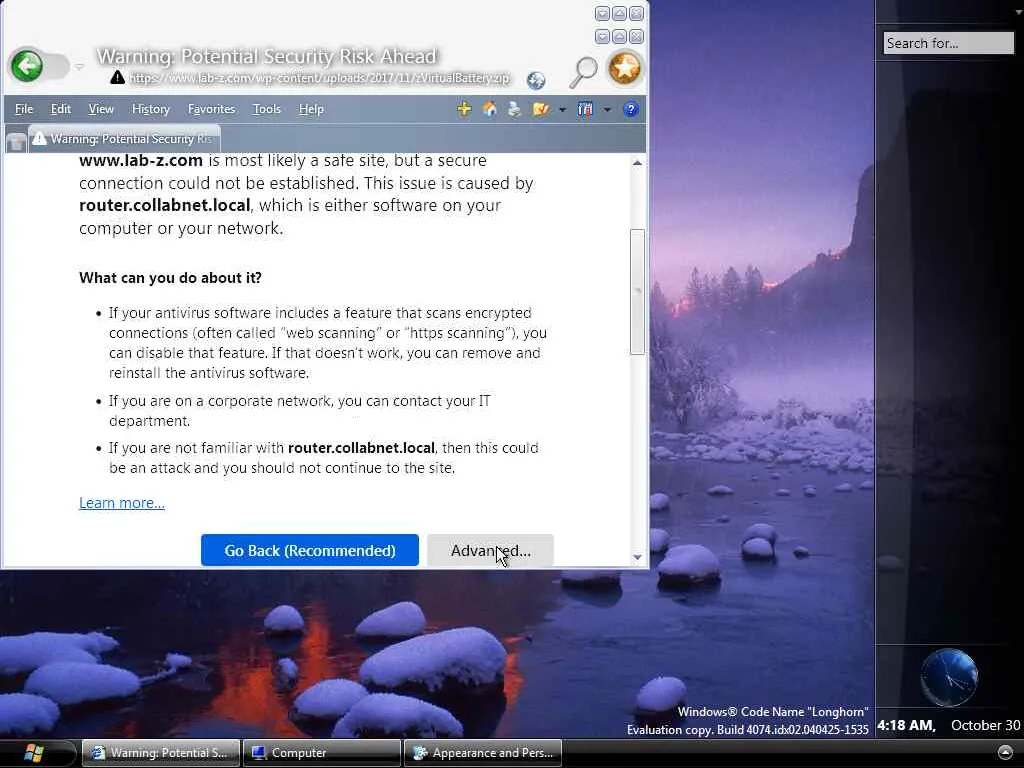Go to the Home page icon
This screenshot has height=768, width=1024.
tap(490, 109)
